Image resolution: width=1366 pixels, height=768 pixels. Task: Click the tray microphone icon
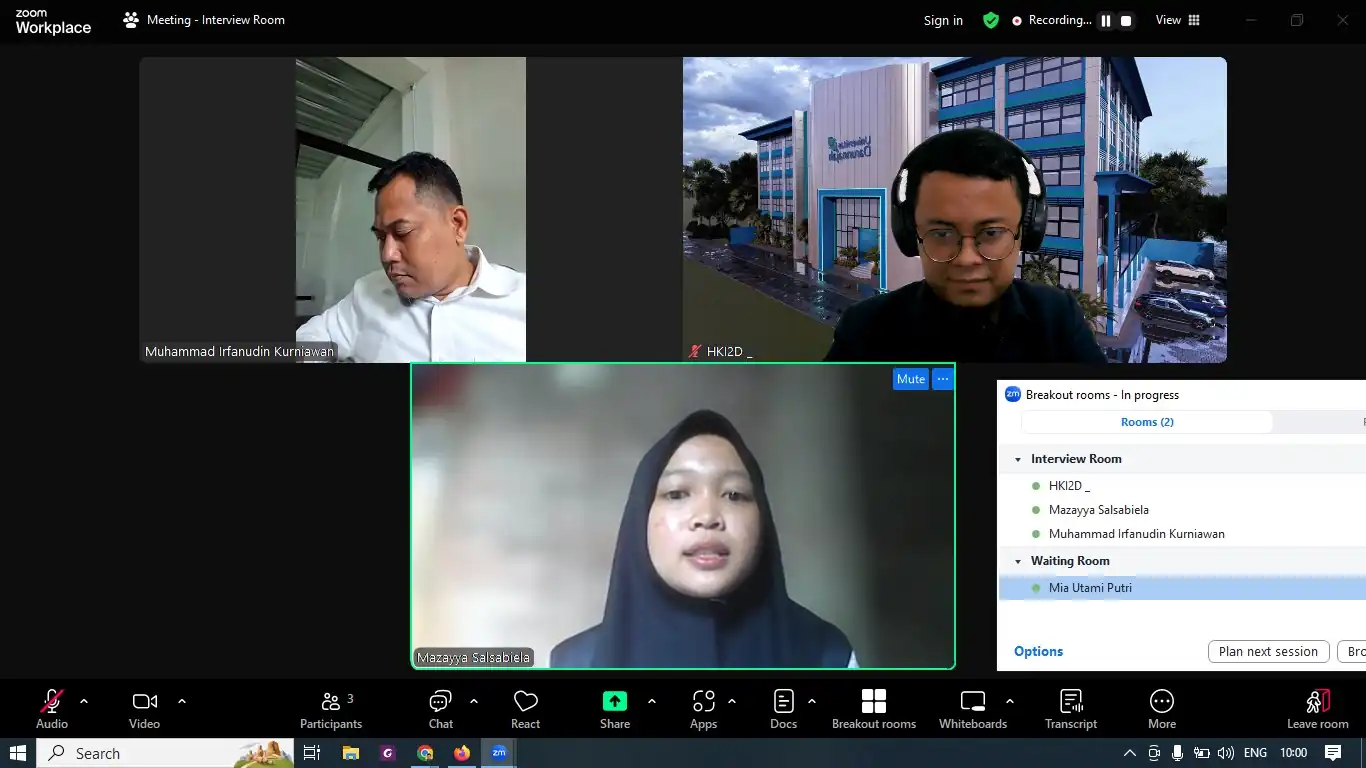[x=1178, y=753]
